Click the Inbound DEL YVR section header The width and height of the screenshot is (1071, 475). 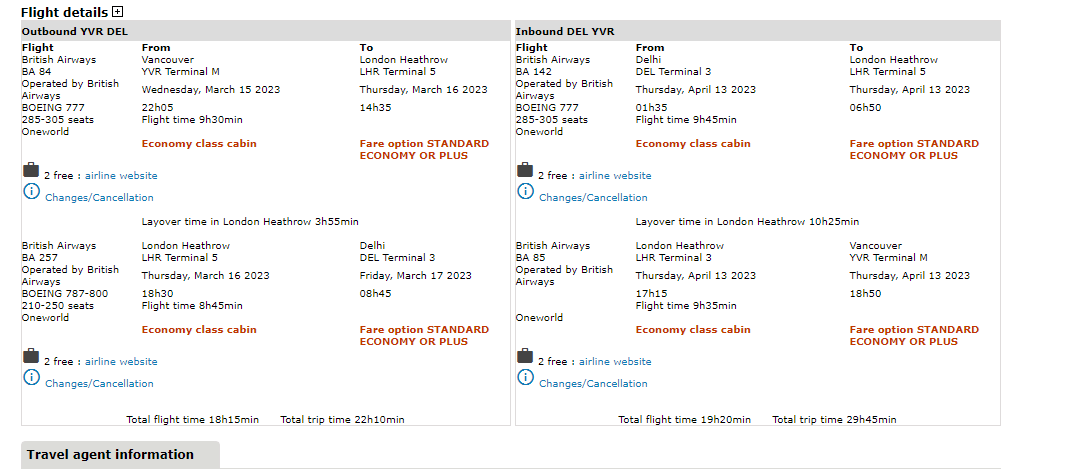coord(564,31)
